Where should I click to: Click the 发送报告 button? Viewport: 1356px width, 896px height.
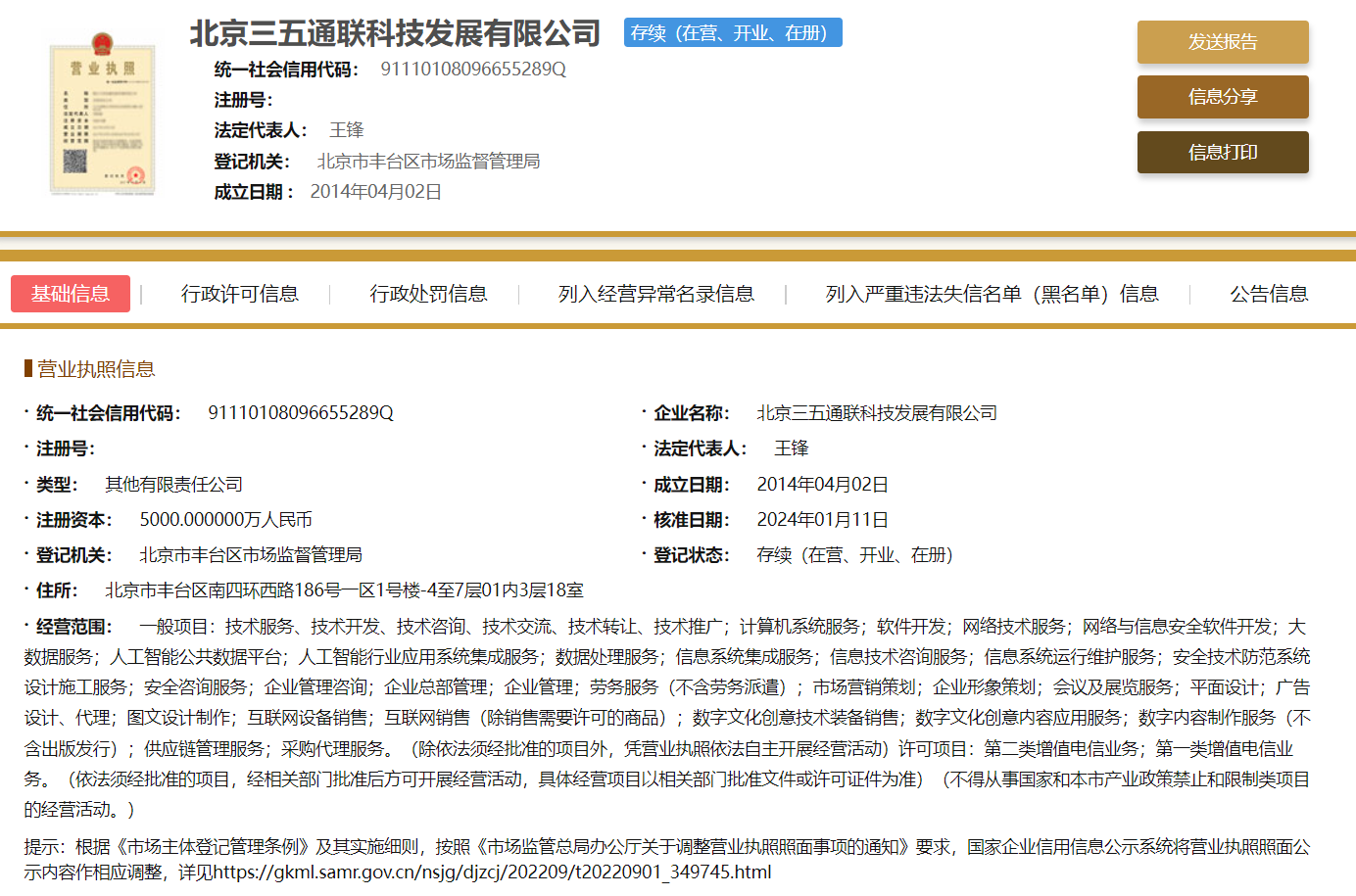click(1223, 42)
